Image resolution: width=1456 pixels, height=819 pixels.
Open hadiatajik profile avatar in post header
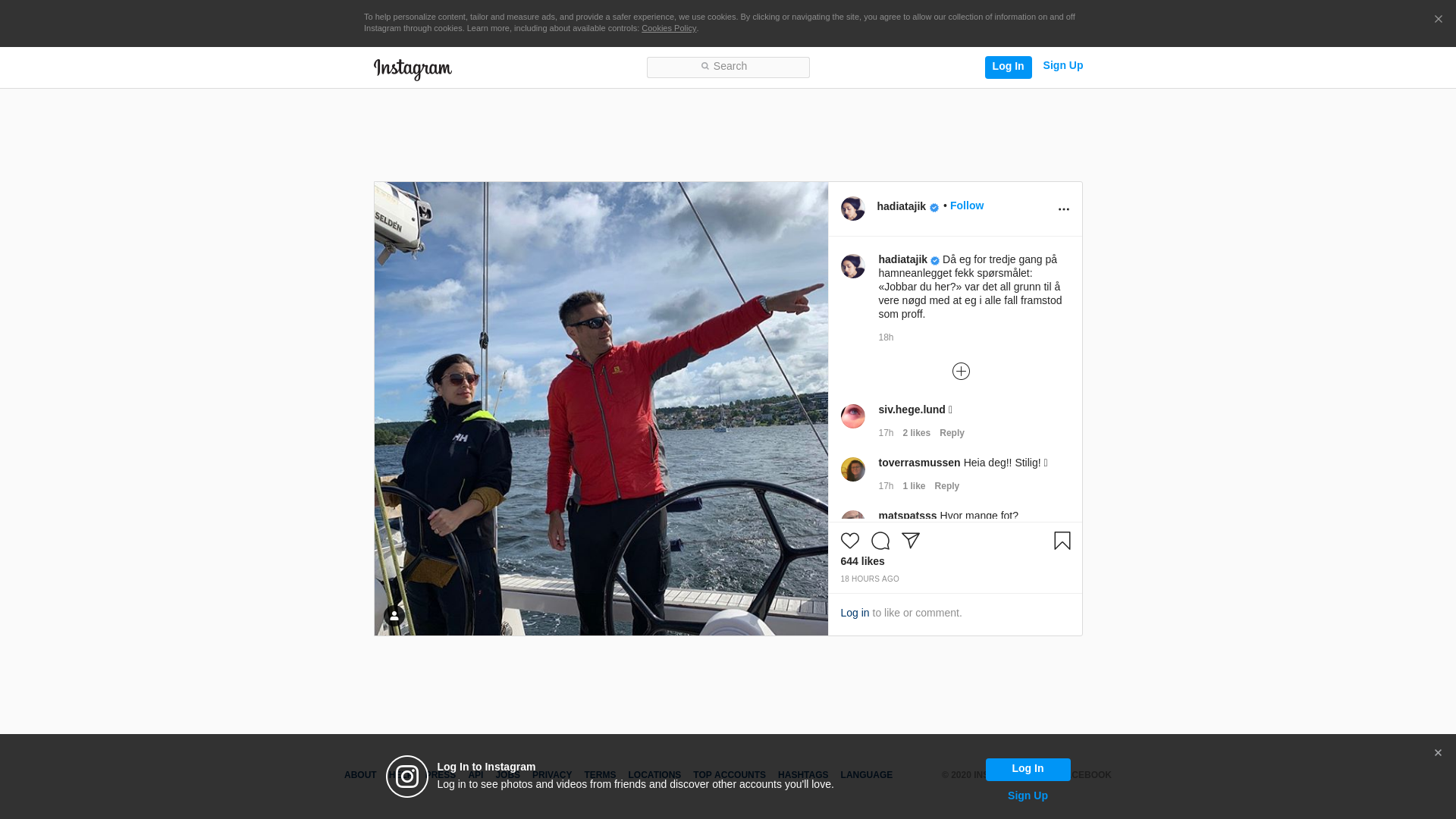pyautogui.click(x=852, y=209)
